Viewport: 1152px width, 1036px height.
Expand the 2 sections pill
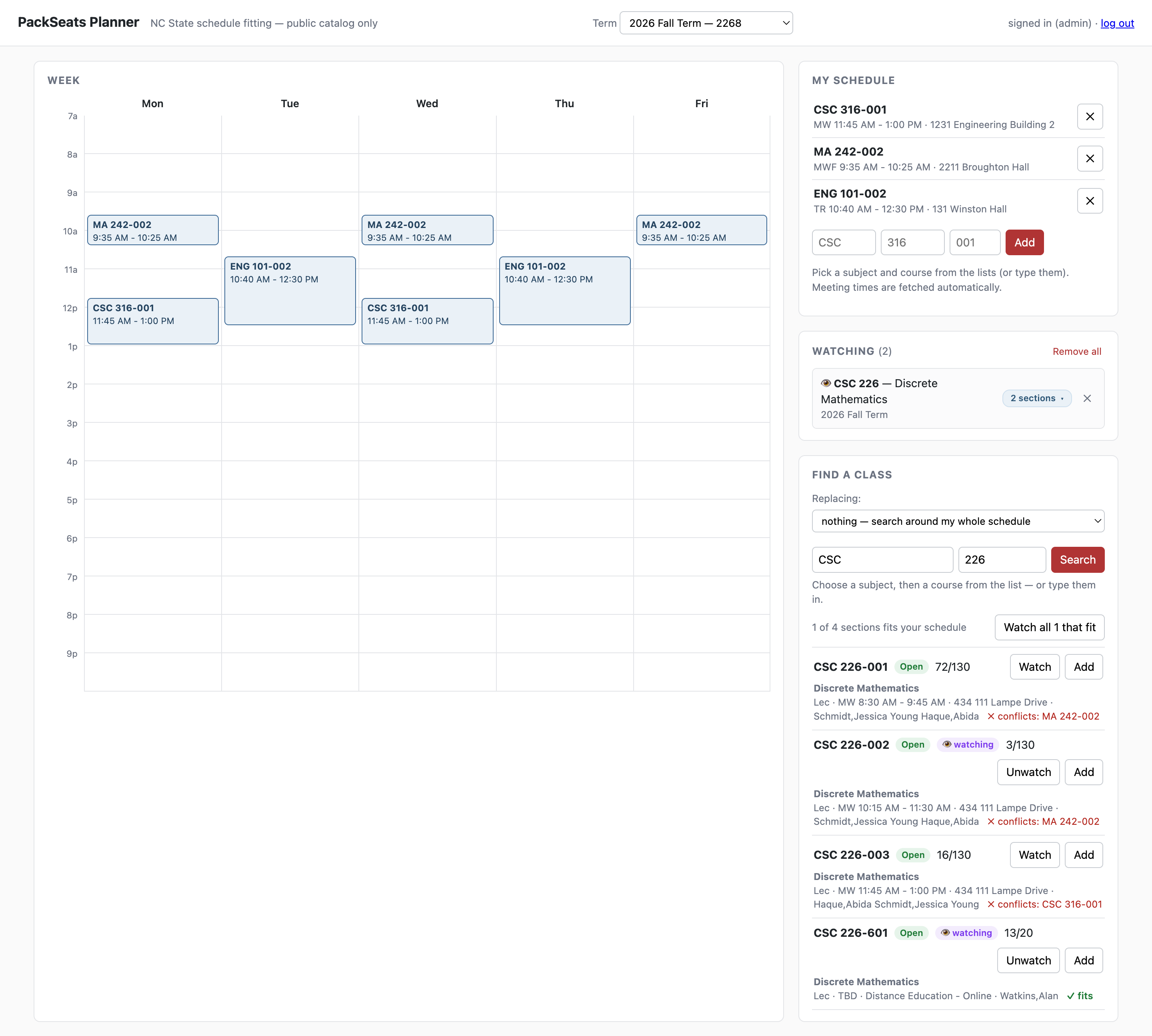1036,398
